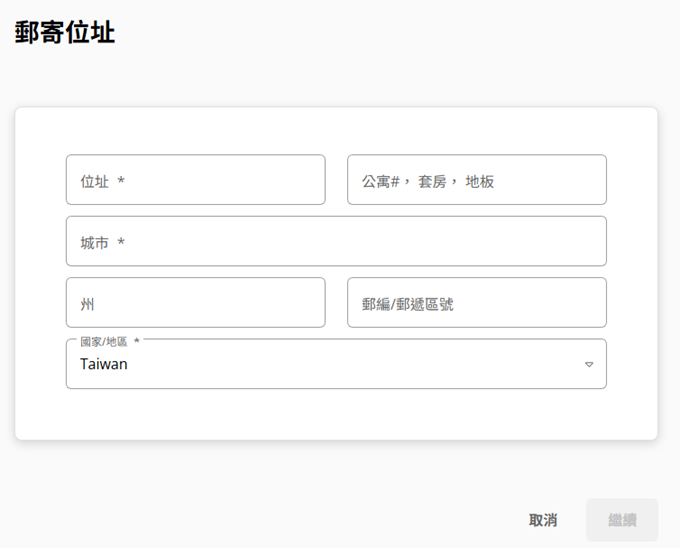Click the 州 state input field

click(x=196, y=303)
